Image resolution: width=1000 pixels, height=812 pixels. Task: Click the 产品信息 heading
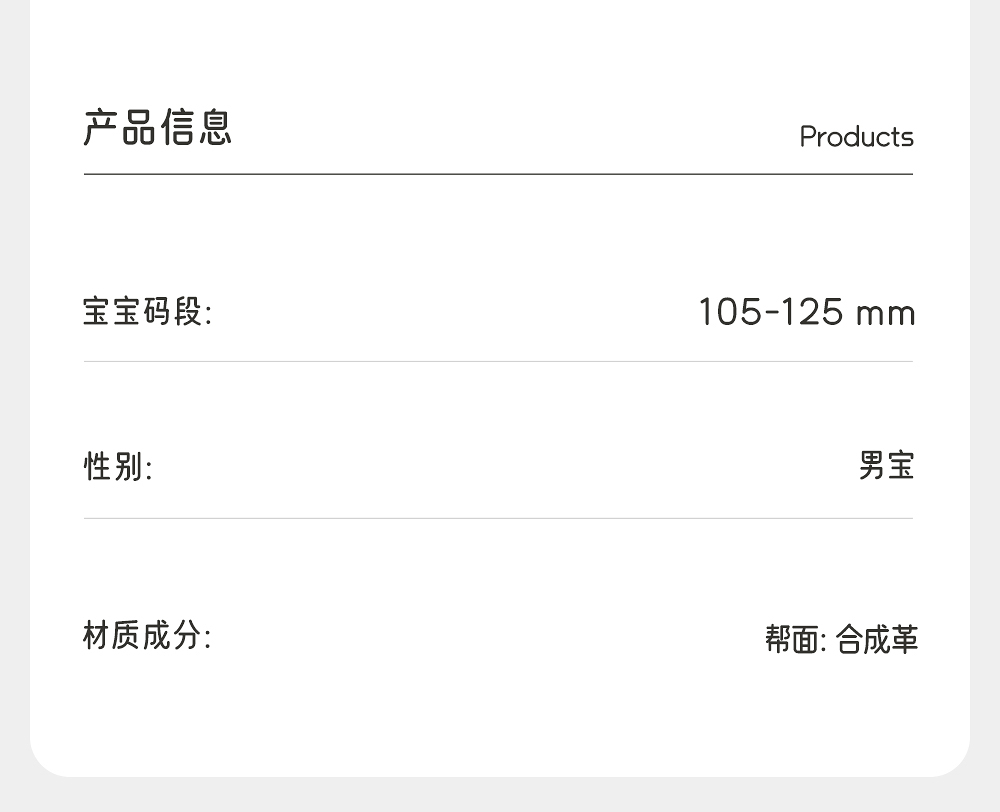157,128
